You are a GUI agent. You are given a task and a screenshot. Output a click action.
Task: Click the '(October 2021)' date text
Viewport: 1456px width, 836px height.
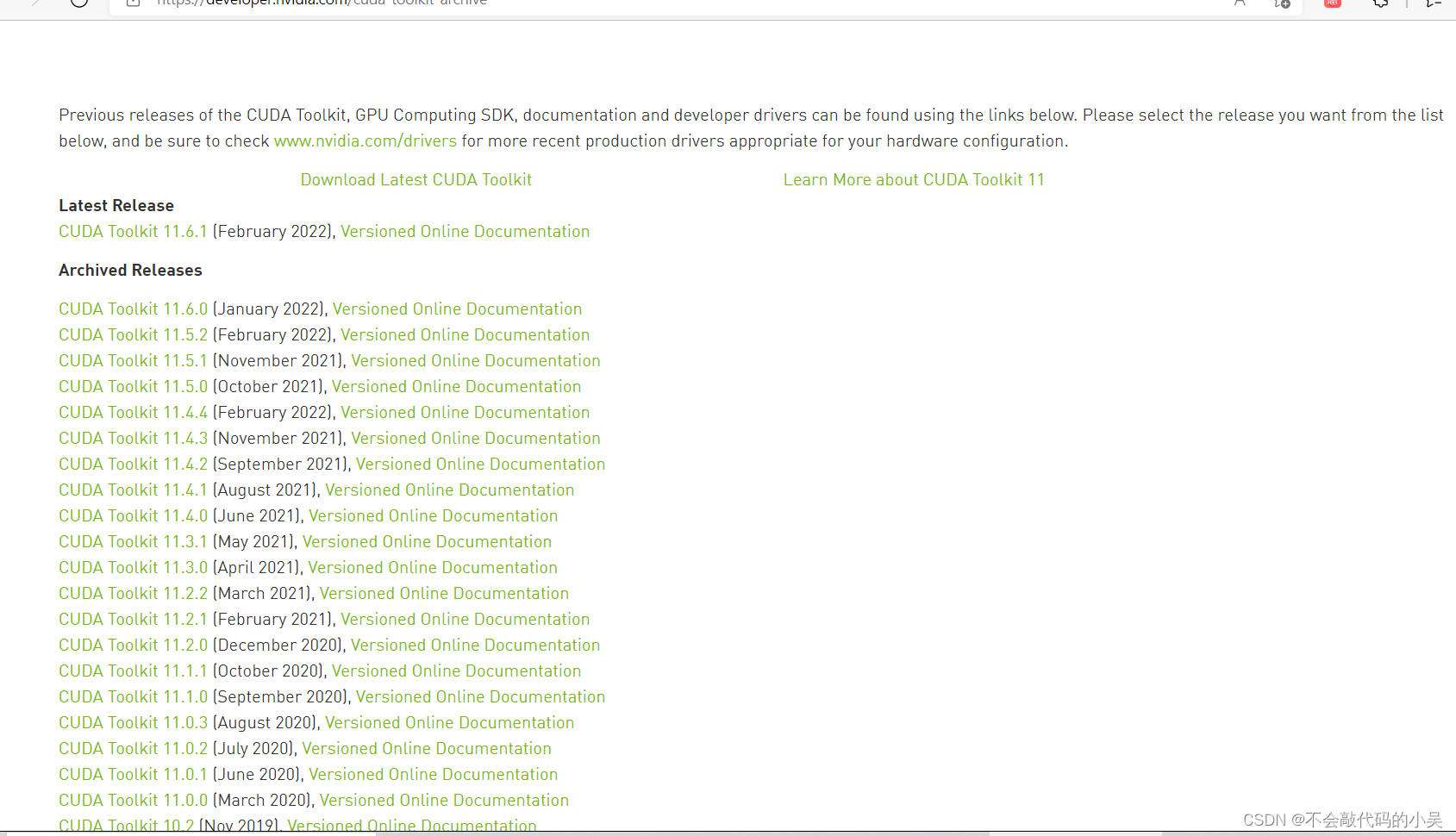269,387
